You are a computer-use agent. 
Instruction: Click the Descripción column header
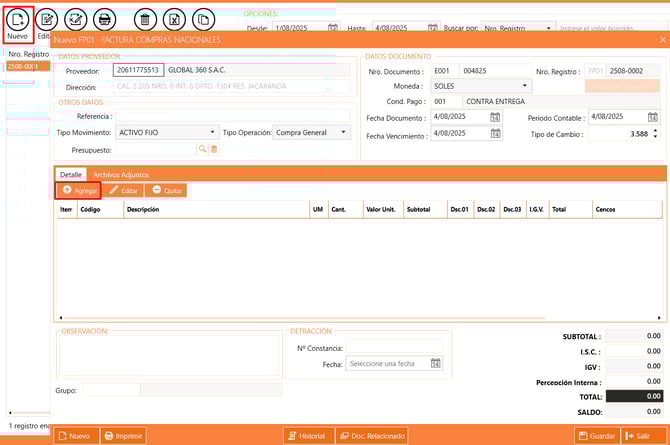[217, 209]
